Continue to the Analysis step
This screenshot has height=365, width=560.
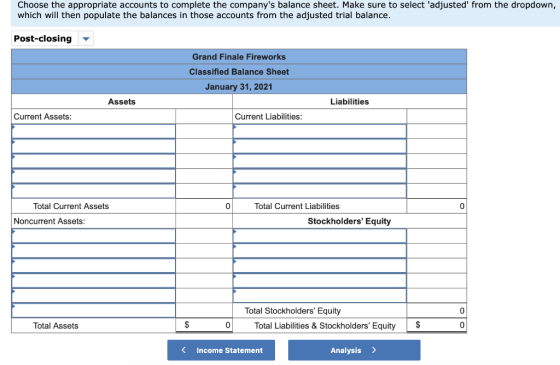tap(354, 350)
